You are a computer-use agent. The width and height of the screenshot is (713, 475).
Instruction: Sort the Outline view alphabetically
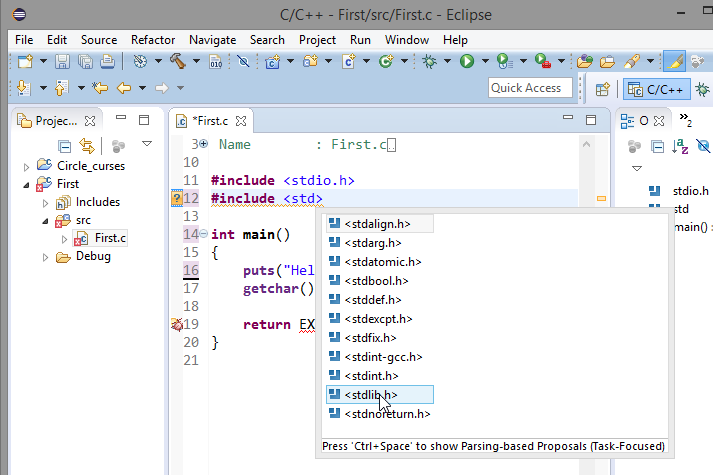click(x=682, y=146)
